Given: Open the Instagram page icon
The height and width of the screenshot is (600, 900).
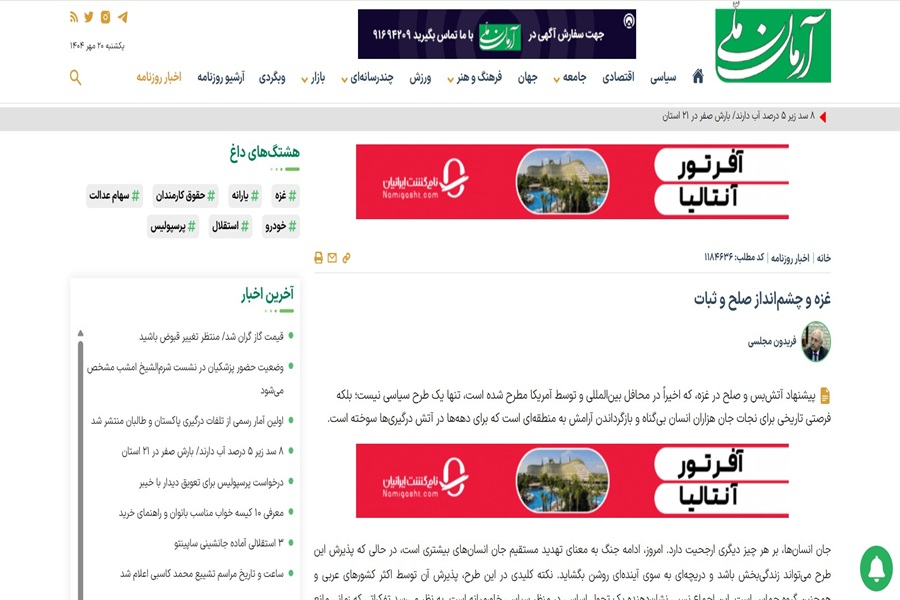Looking at the screenshot, I should point(105,17).
